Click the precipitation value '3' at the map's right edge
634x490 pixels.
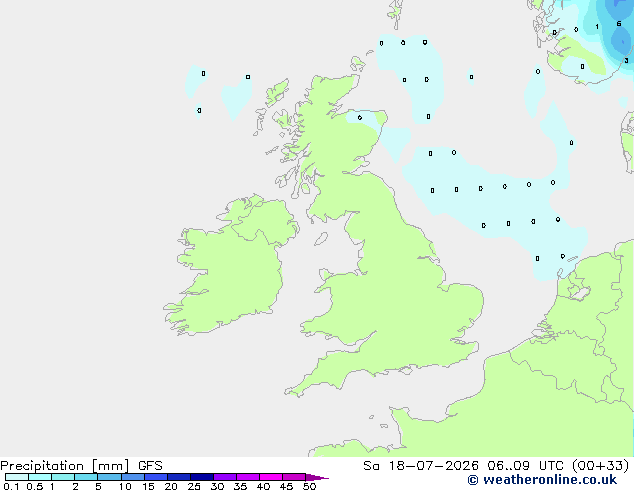(626, 61)
